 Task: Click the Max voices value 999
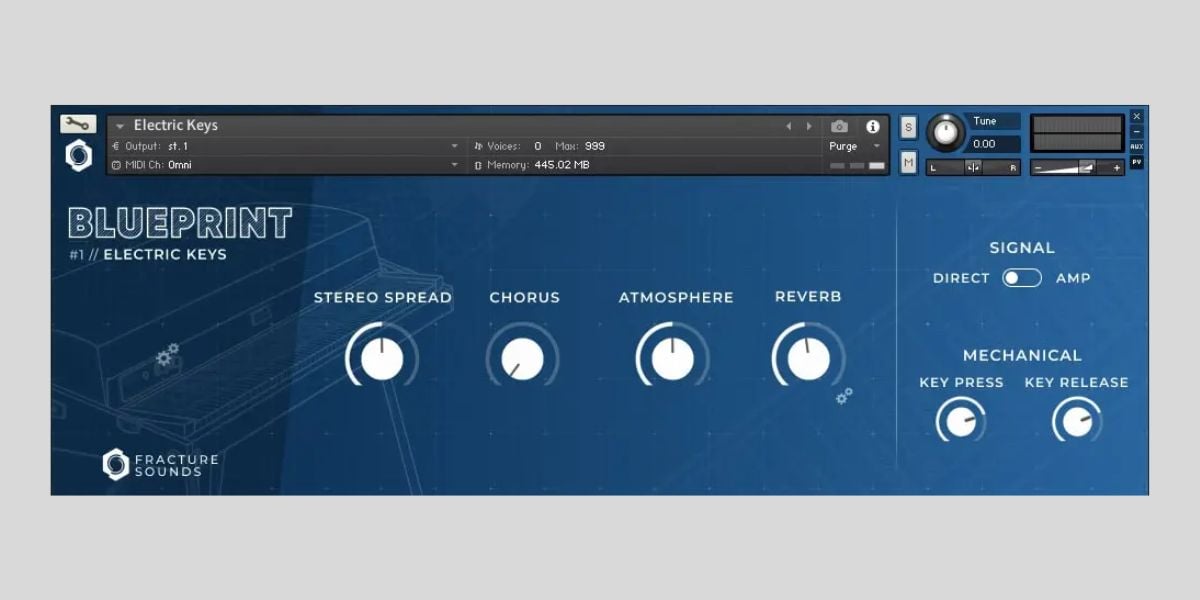595,146
